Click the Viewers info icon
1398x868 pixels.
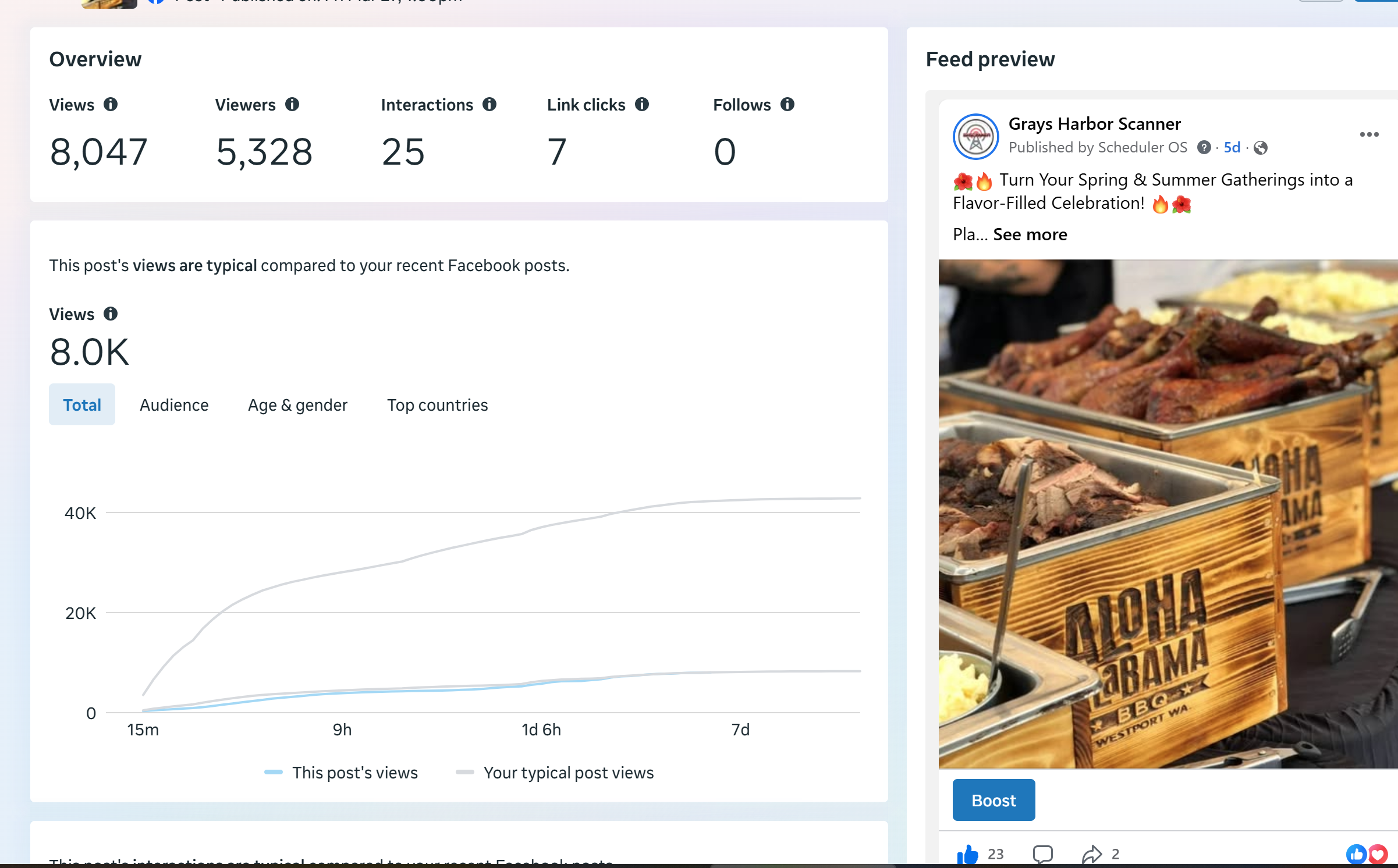[292, 105]
